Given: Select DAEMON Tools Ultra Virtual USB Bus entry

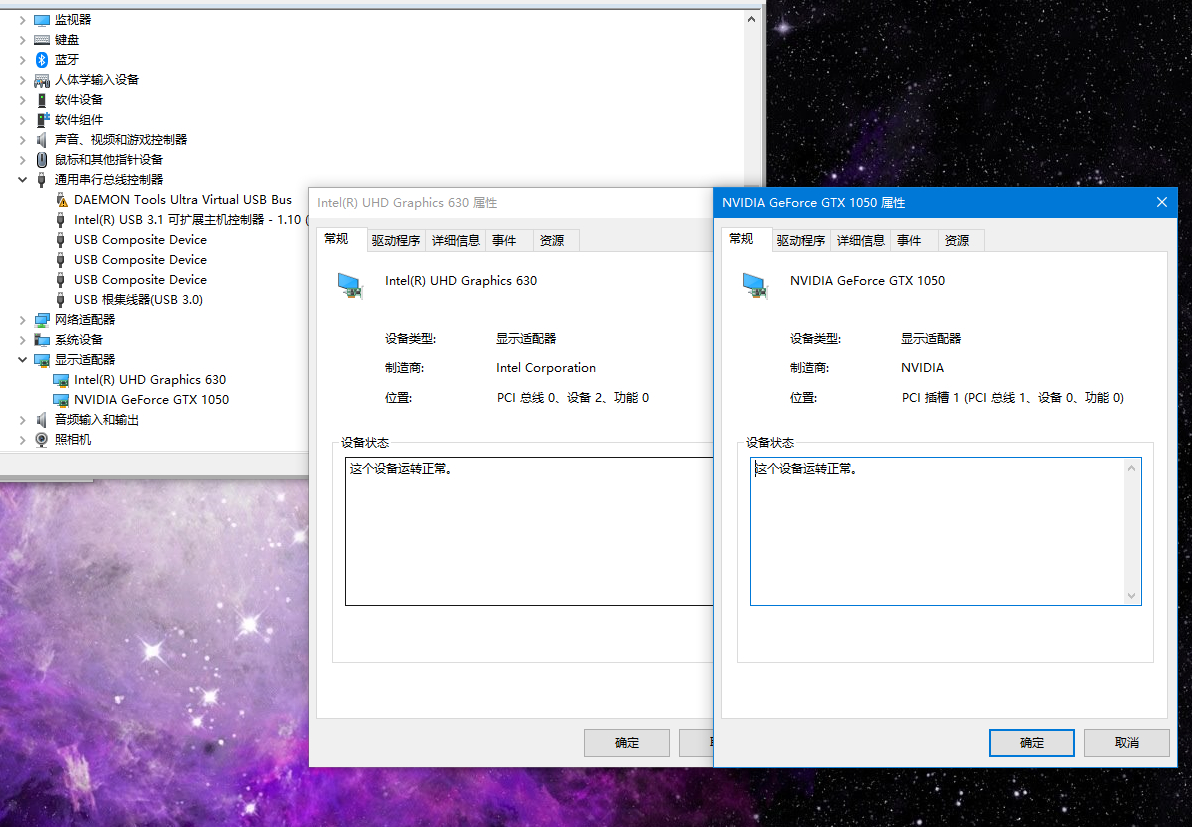Looking at the screenshot, I should (x=182, y=200).
